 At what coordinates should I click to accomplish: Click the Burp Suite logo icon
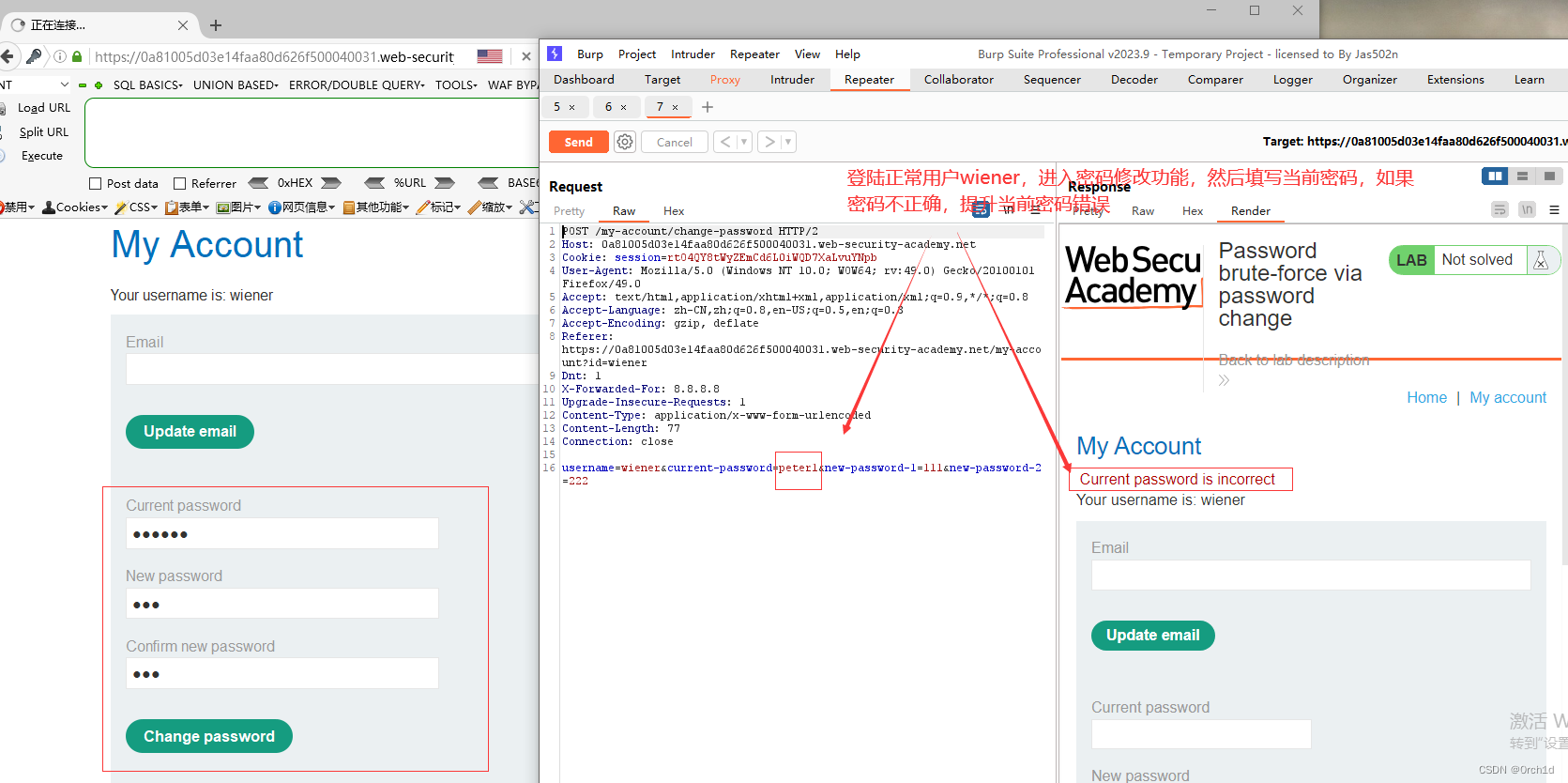(x=555, y=54)
